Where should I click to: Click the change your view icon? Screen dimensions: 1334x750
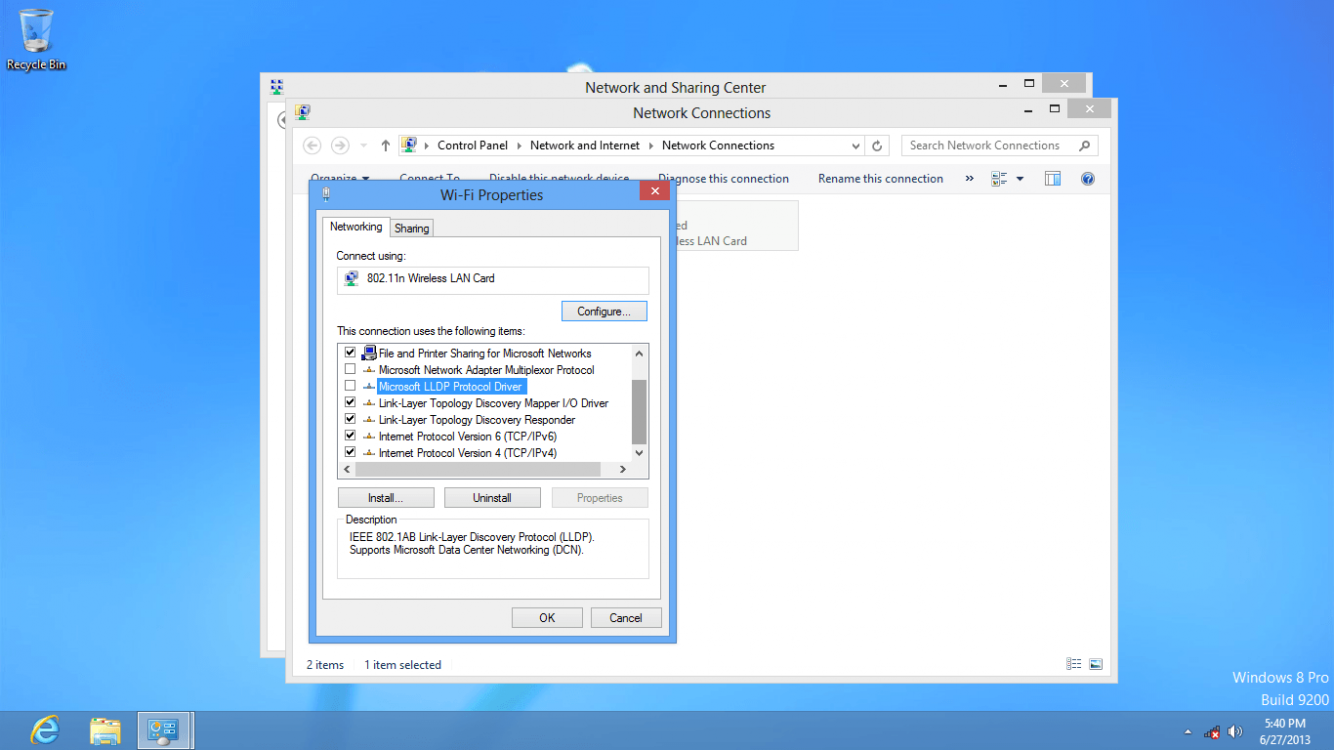pyautogui.click(x=998, y=179)
